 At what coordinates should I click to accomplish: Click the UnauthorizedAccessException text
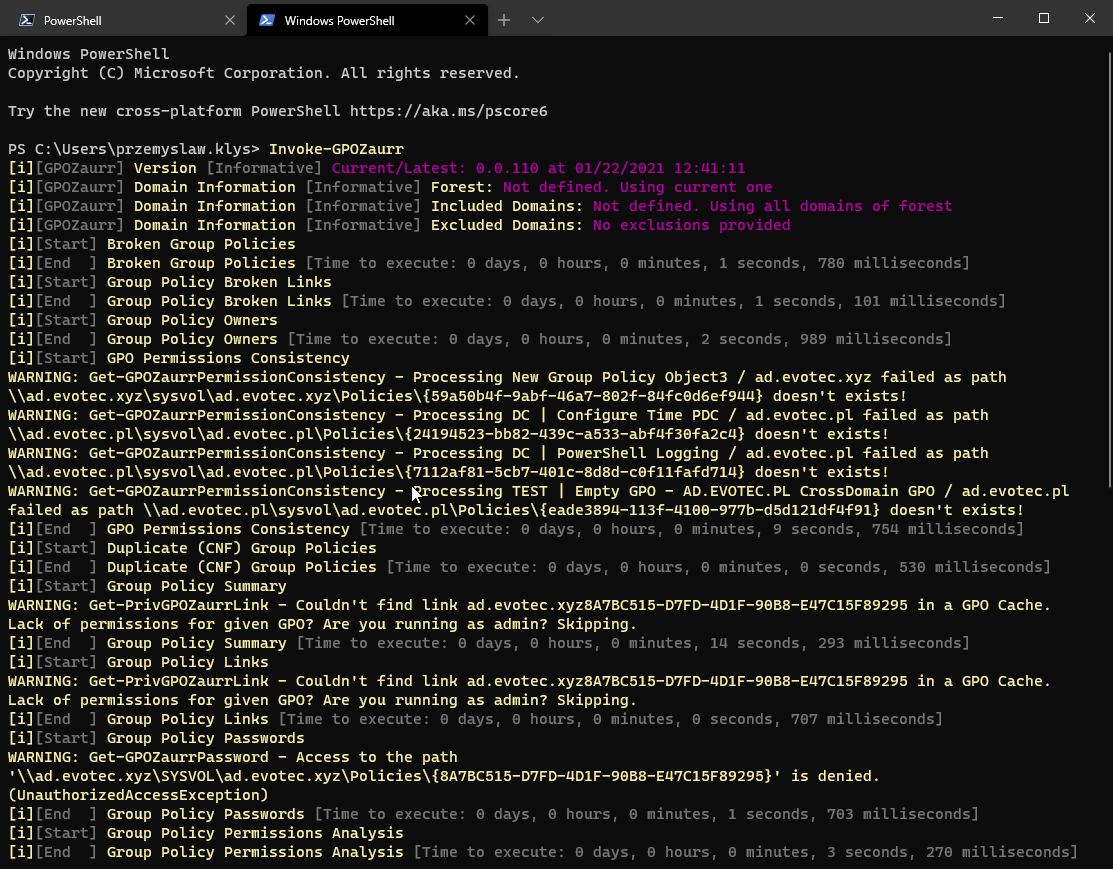(x=138, y=795)
